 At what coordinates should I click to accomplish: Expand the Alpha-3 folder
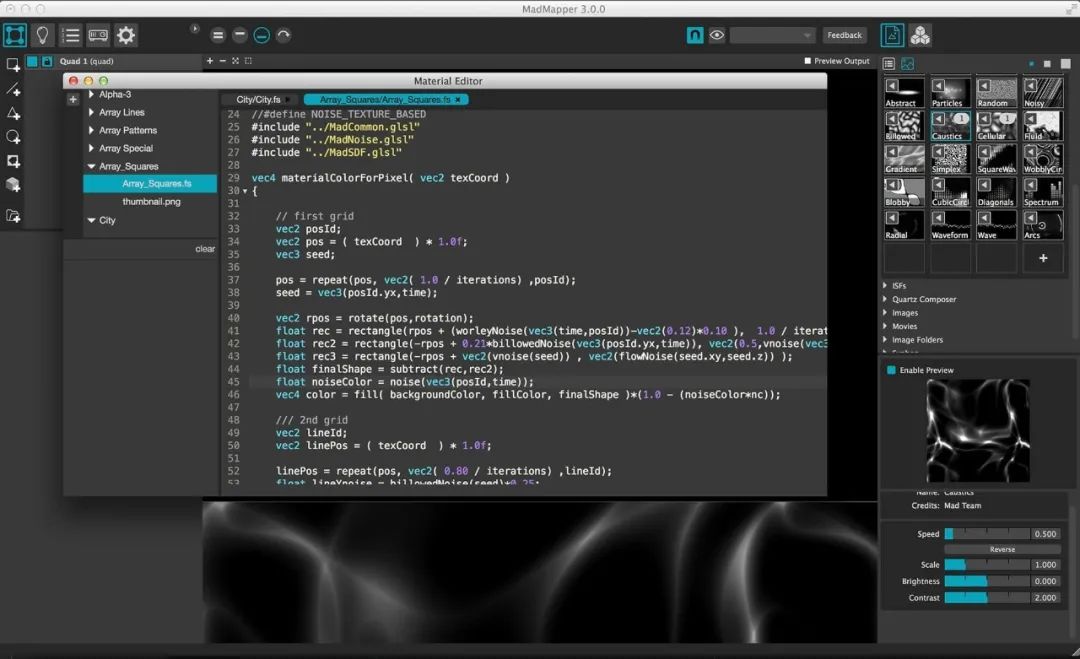pyautogui.click(x=91, y=94)
